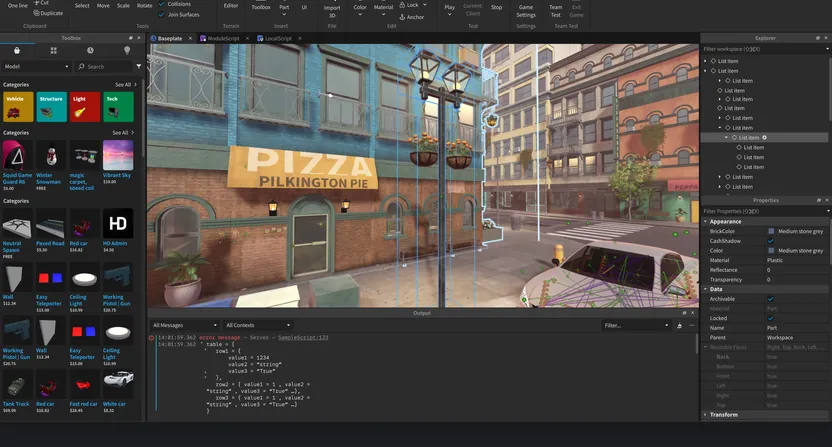
Task: Select the Structure category tile
Action: coord(51,107)
